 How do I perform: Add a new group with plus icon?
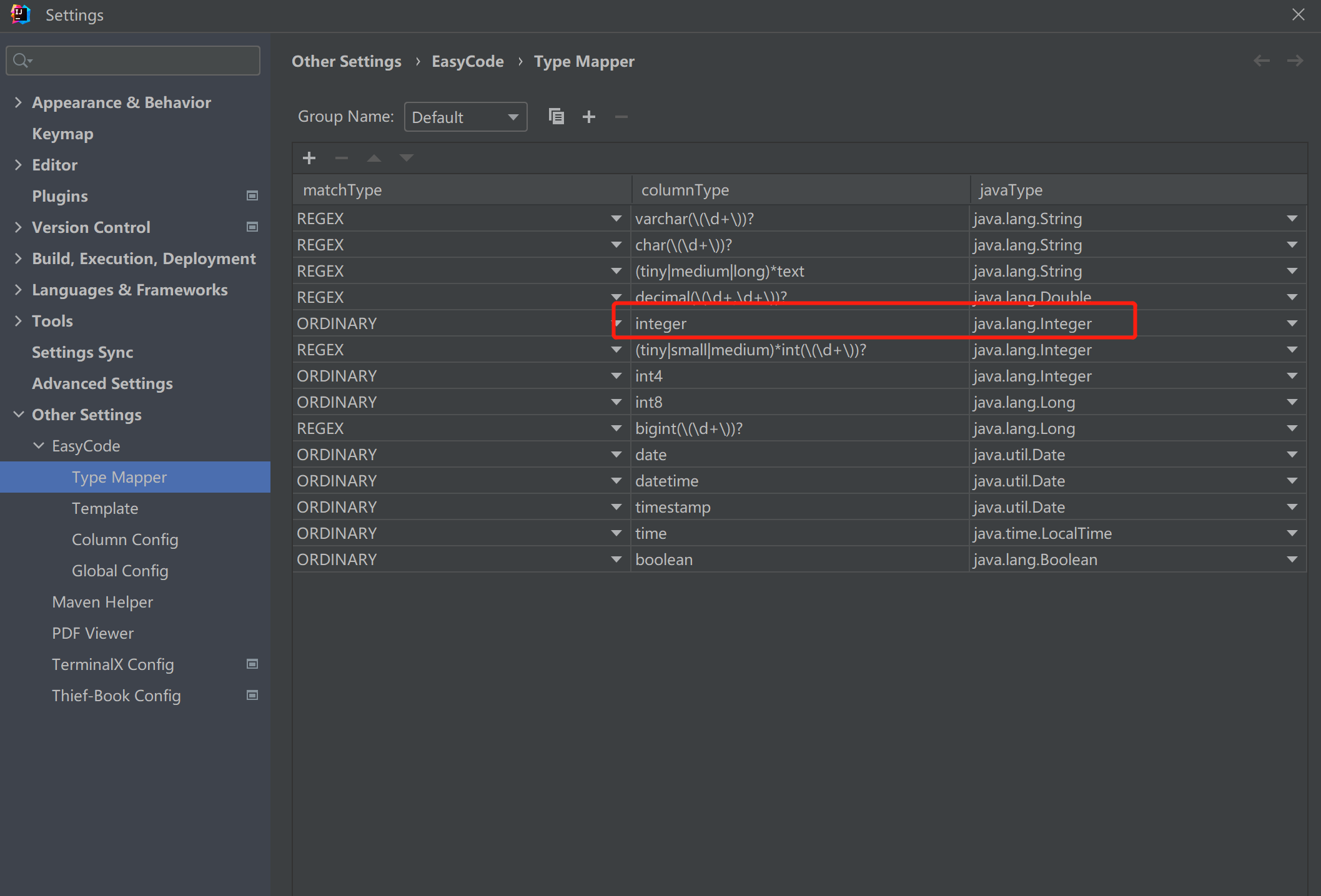(588, 116)
